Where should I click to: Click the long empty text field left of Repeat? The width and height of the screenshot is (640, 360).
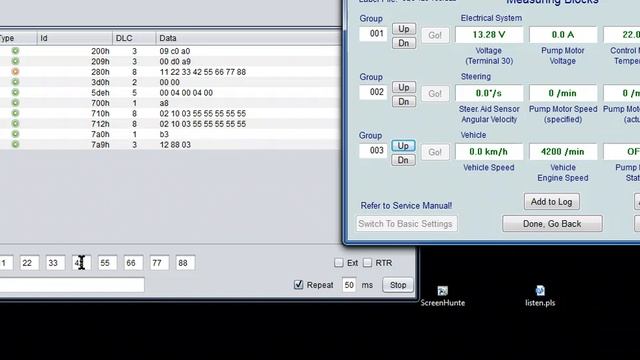coord(72,285)
